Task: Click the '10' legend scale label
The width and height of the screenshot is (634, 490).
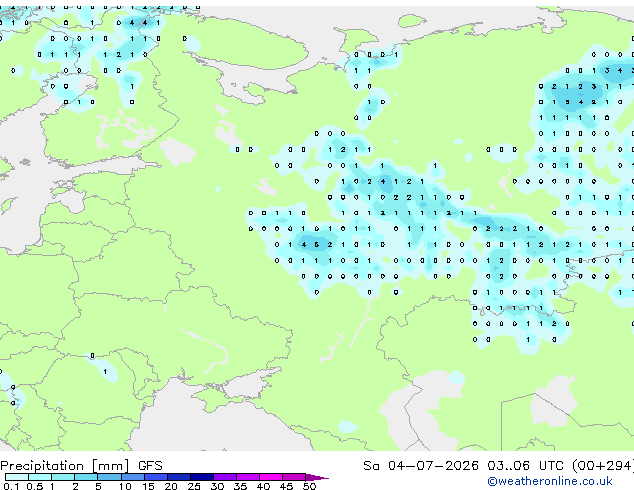Action: 125,486
